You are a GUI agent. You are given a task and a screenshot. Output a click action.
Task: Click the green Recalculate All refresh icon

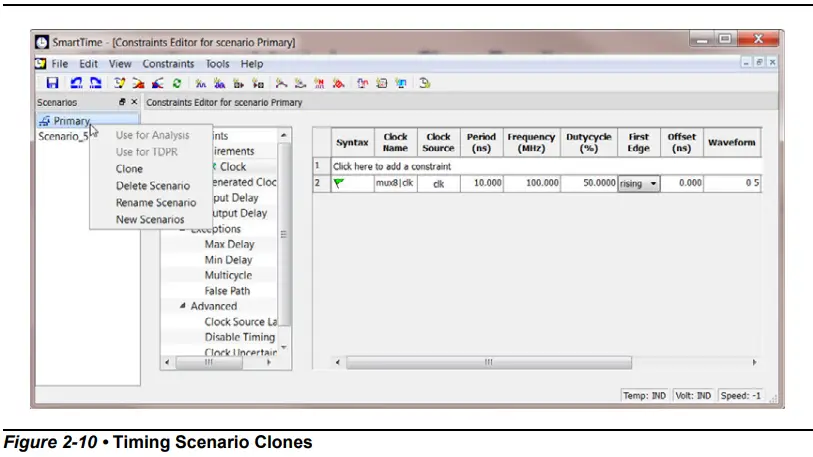(x=177, y=83)
